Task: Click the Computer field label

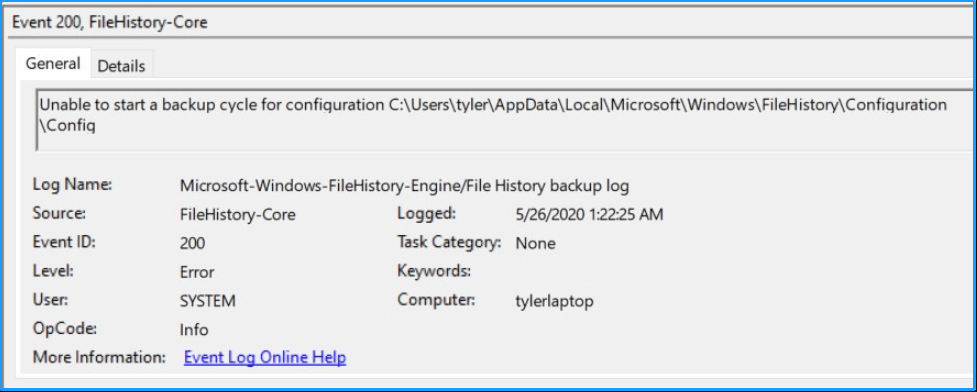Action: [x=436, y=300]
